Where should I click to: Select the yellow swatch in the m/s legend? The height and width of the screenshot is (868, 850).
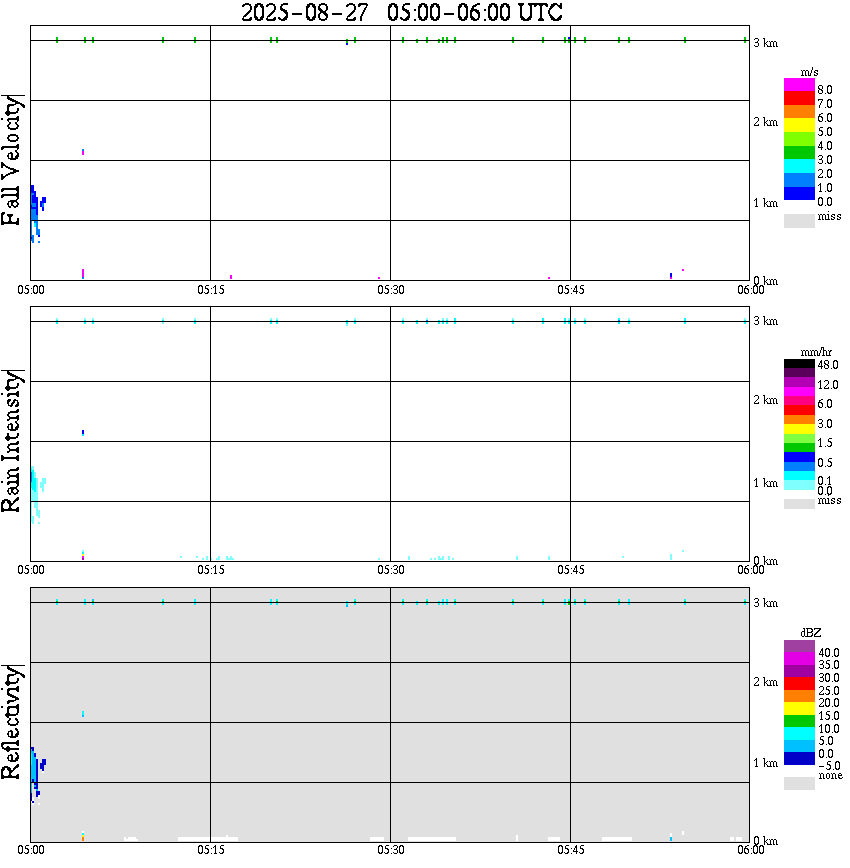click(799, 125)
